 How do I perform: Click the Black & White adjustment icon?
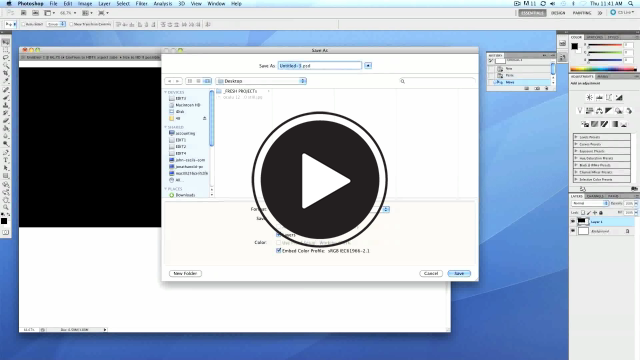coord(609,111)
